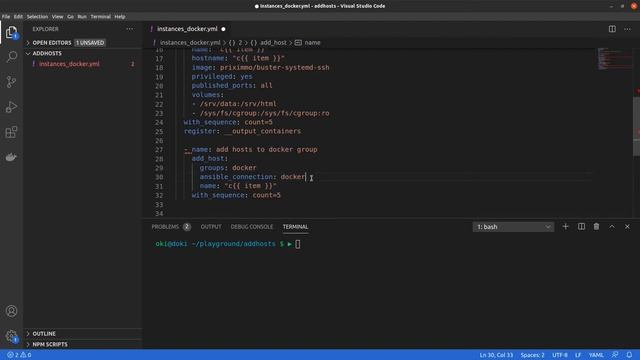Focus the terminal prompt line
This screenshot has width=640, height=360.
tap(228, 244)
